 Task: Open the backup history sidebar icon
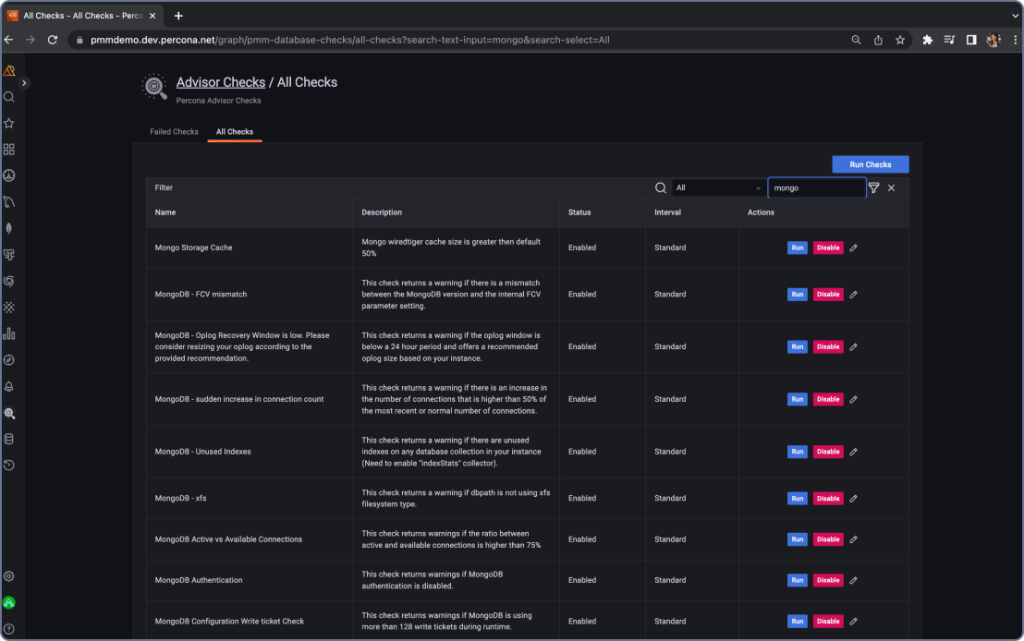tap(9, 465)
